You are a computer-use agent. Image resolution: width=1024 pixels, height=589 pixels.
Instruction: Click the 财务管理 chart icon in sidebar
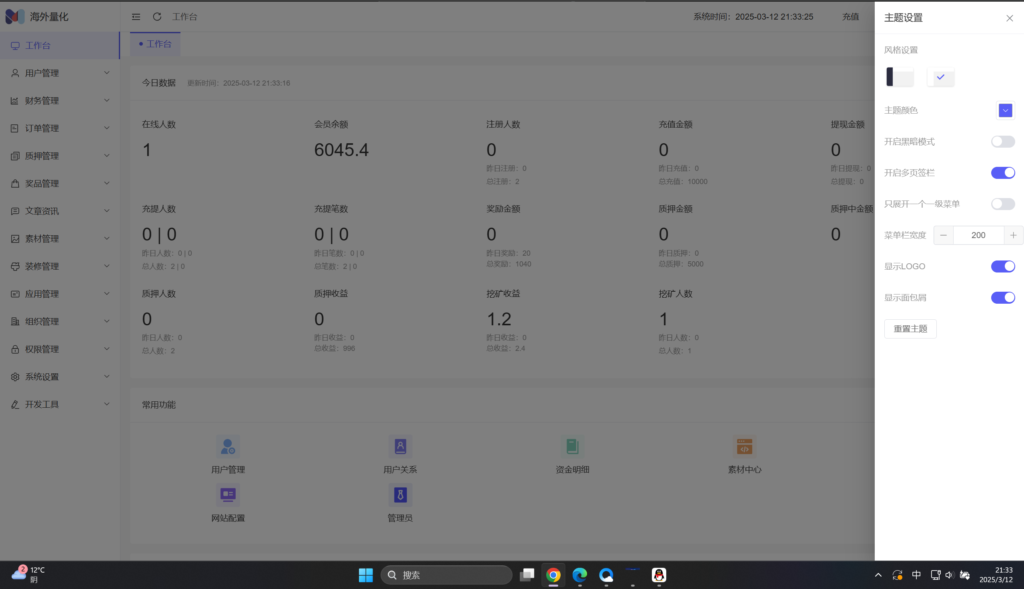pyautogui.click(x=15, y=101)
